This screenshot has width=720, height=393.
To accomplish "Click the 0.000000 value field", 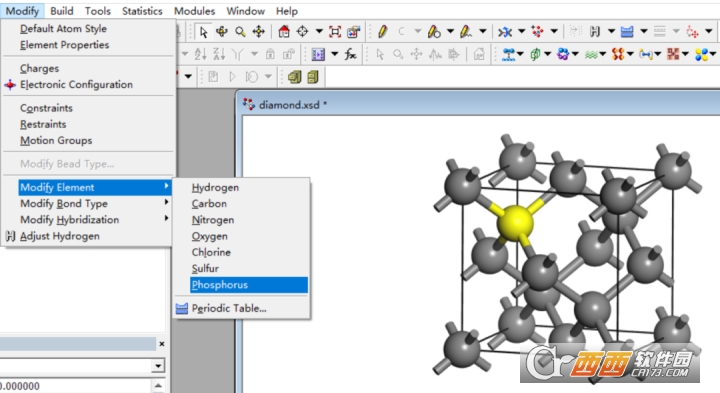I will [76, 386].
